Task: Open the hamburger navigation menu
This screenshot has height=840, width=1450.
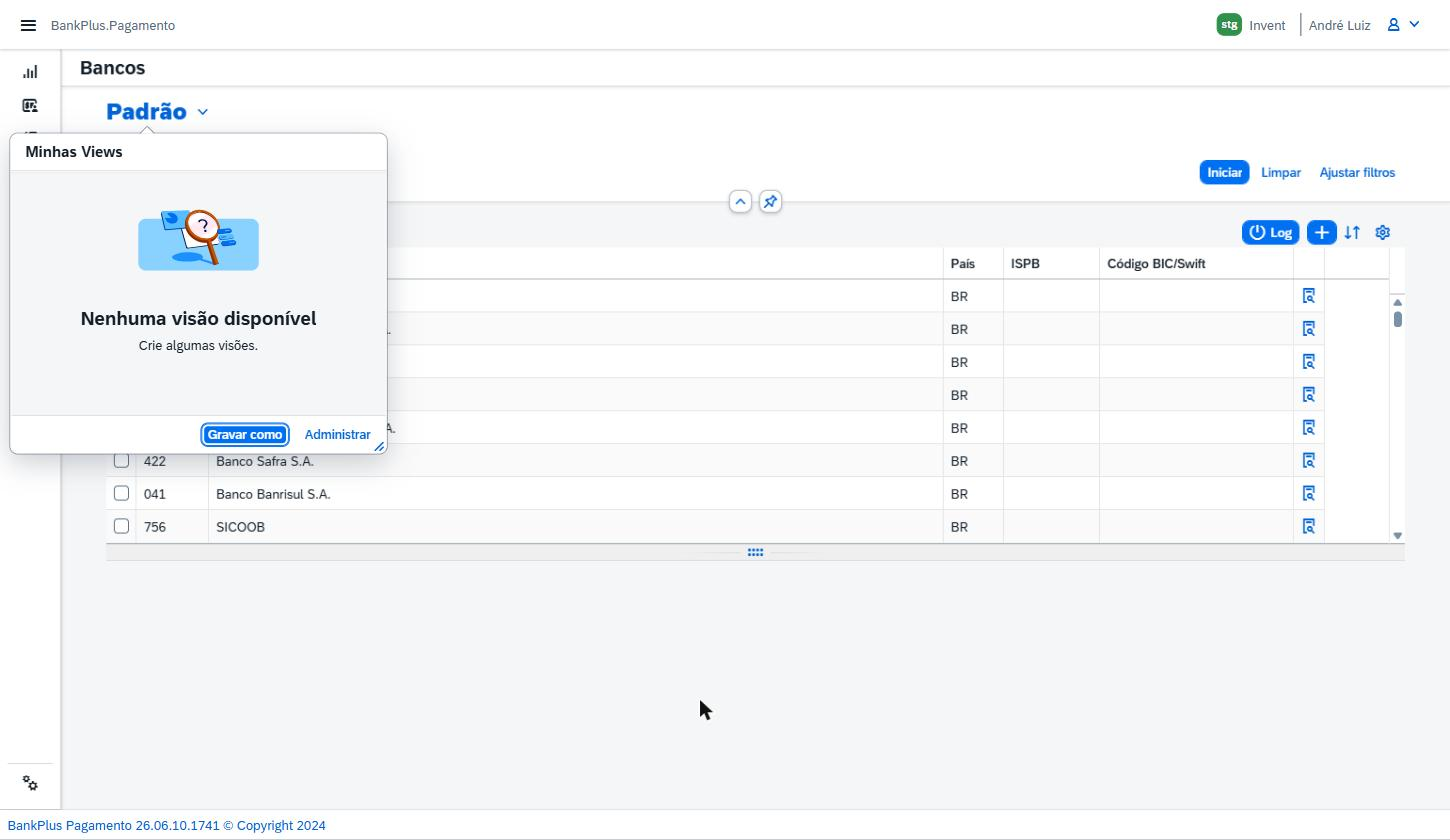Action: 28,25
